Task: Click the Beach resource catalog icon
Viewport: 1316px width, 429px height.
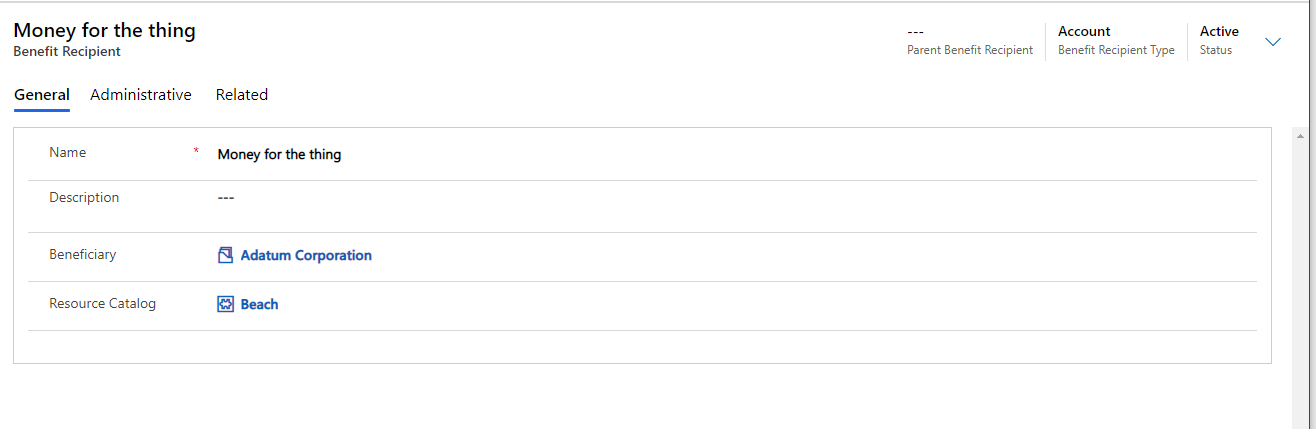Action: pos(225,304)
